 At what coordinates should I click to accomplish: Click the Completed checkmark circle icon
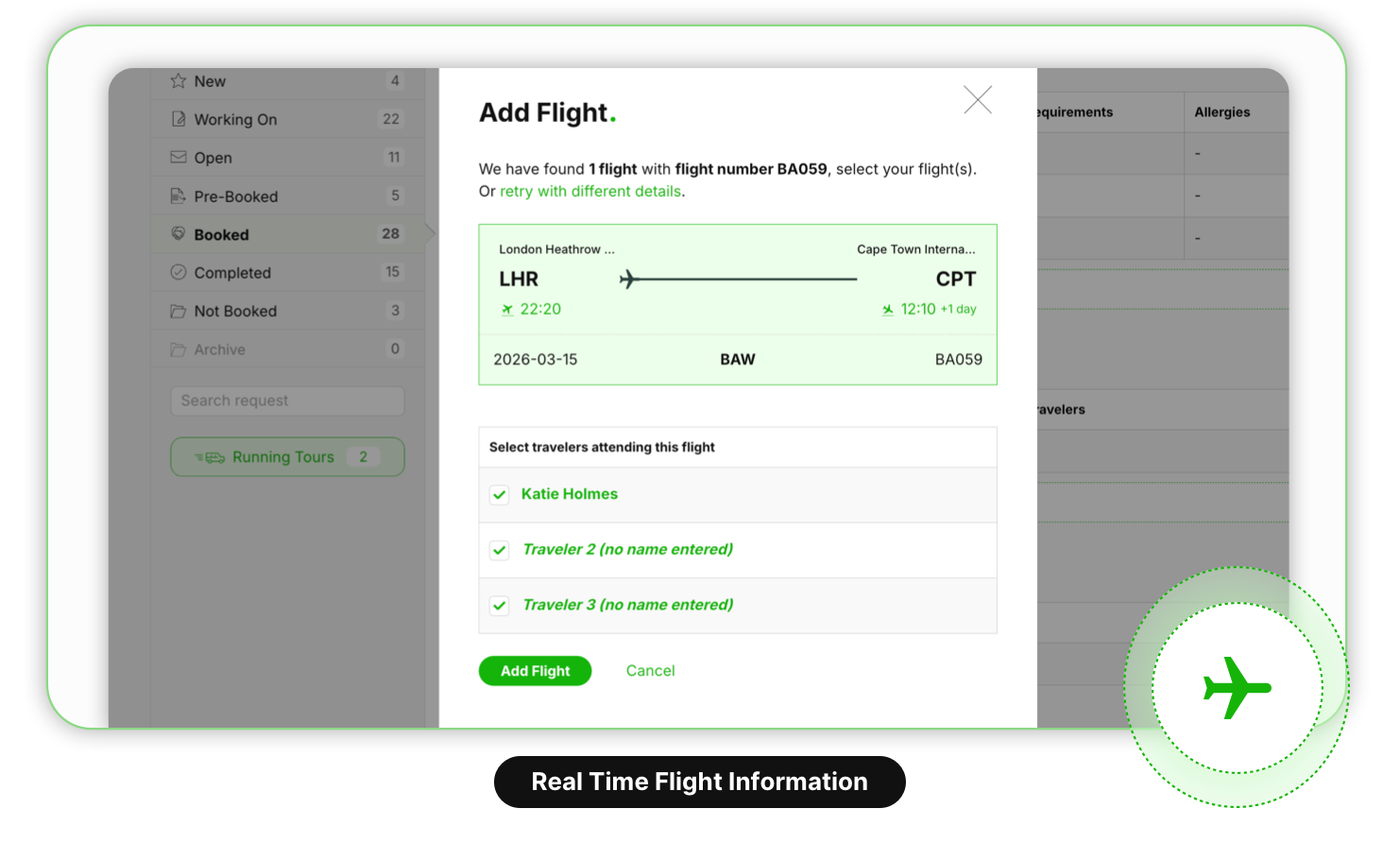click(x=178, y=272)
